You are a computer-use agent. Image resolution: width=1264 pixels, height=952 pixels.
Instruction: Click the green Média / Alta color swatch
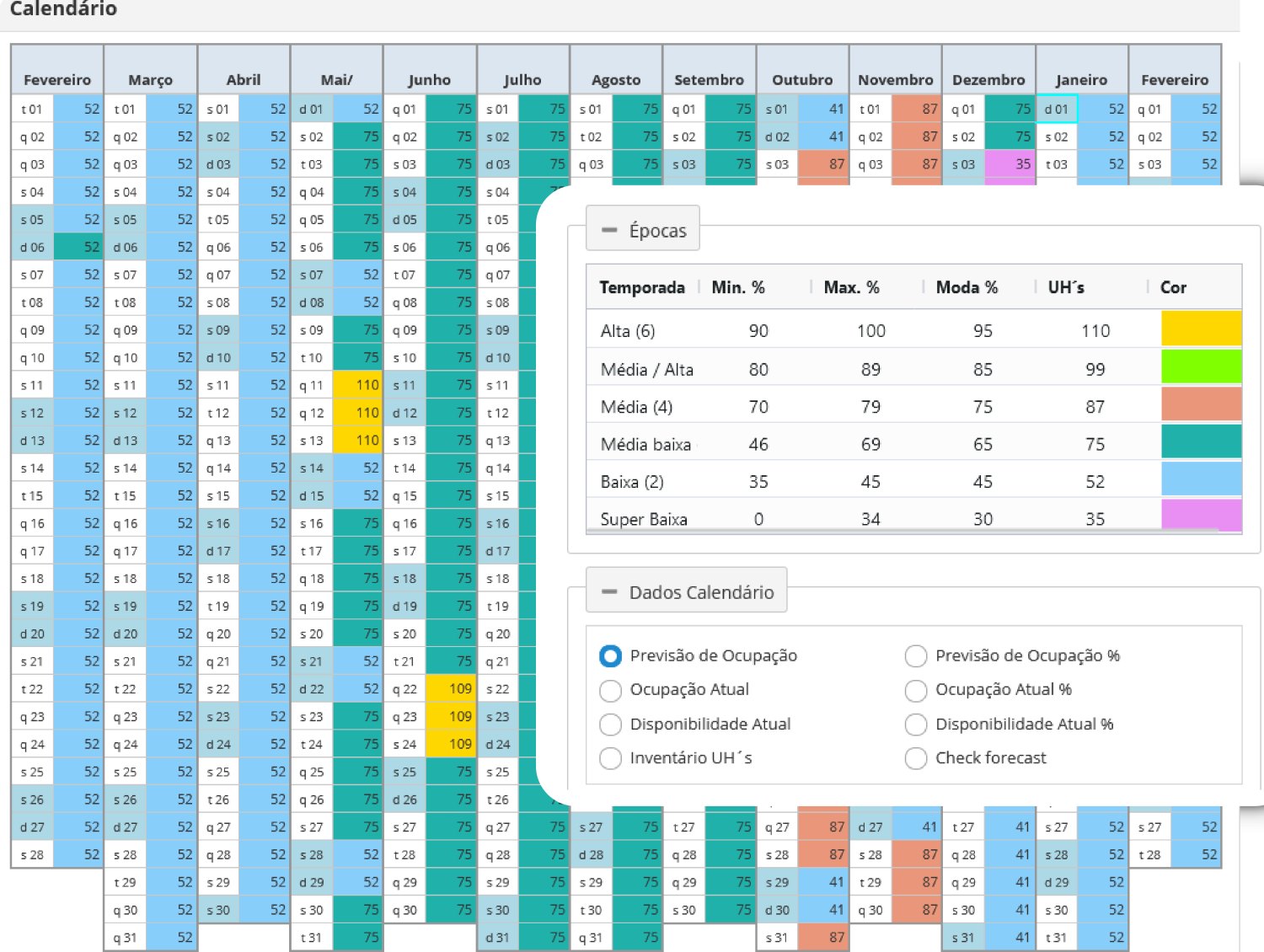pos(1201,366)
